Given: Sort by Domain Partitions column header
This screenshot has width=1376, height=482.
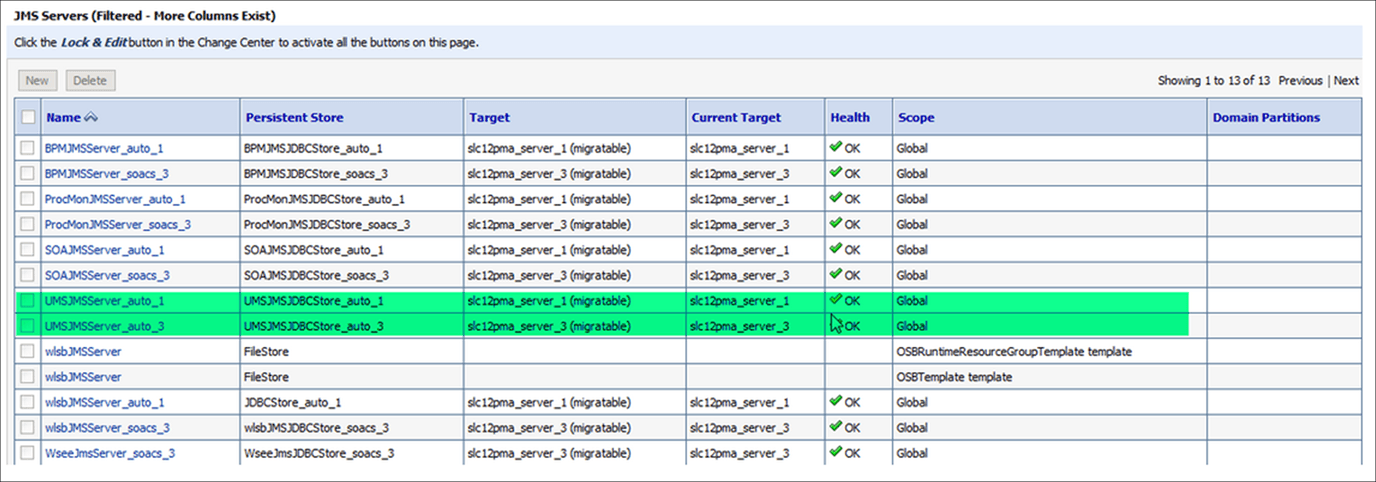Looking at the screenshot, I should [x=1266, y=117].
